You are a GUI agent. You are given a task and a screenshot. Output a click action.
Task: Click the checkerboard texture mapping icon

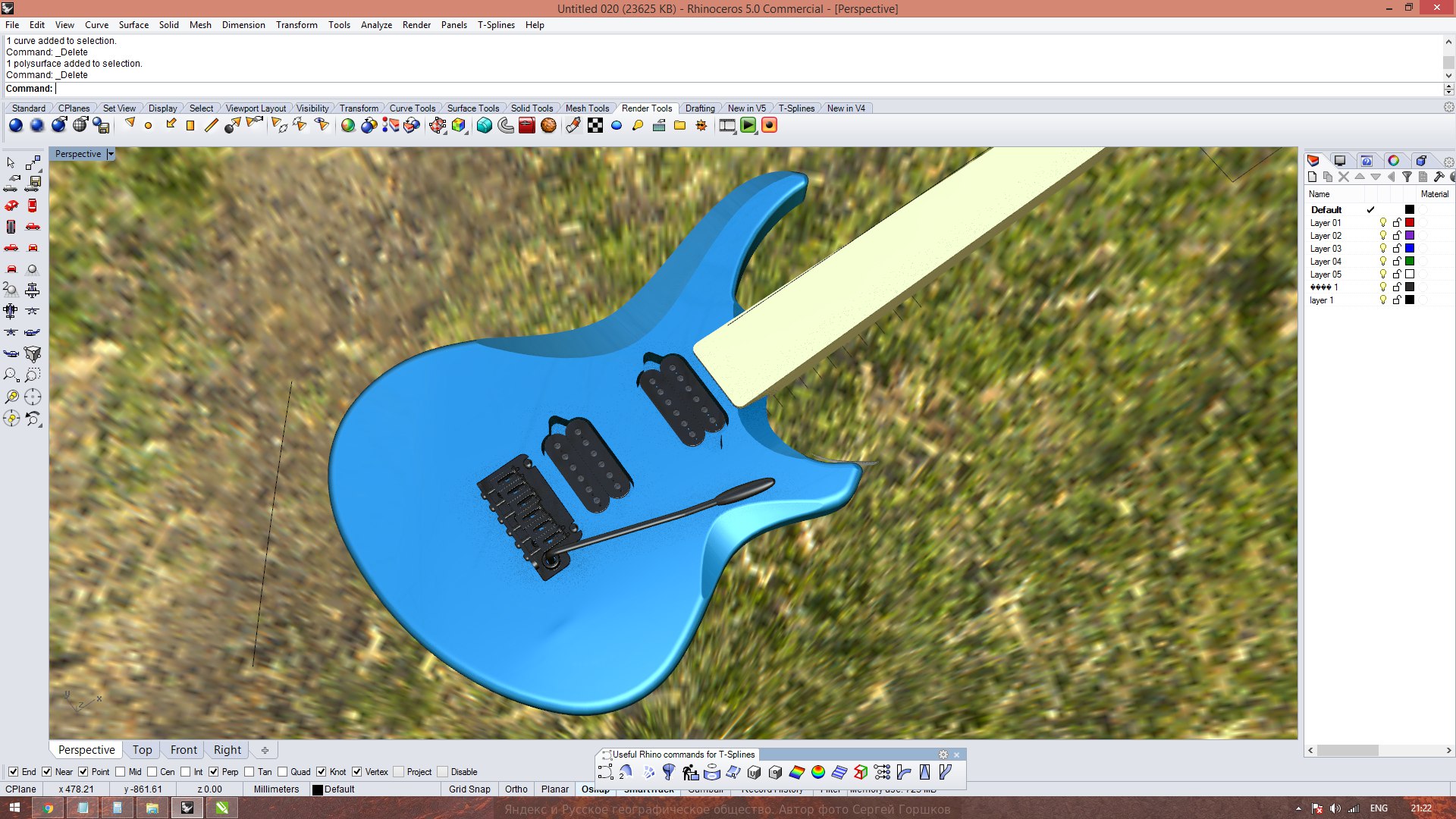pos(595,125)
